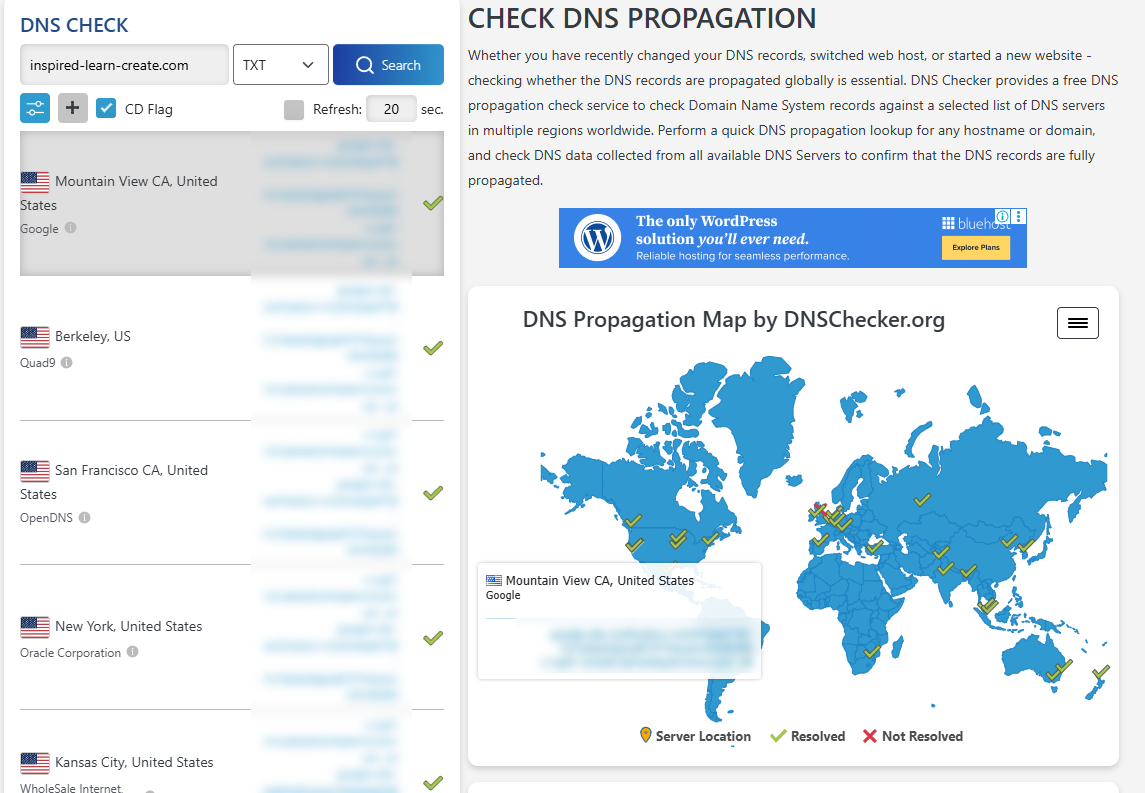Click info icon beside Oracle Corporation
The image size is (1145, 793).
point(132,651)
